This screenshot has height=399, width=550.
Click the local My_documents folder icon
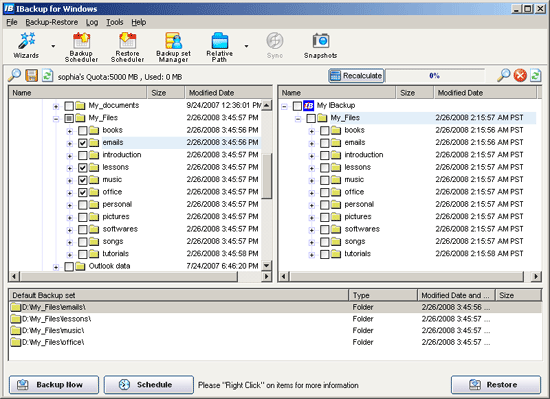(80, 105)
